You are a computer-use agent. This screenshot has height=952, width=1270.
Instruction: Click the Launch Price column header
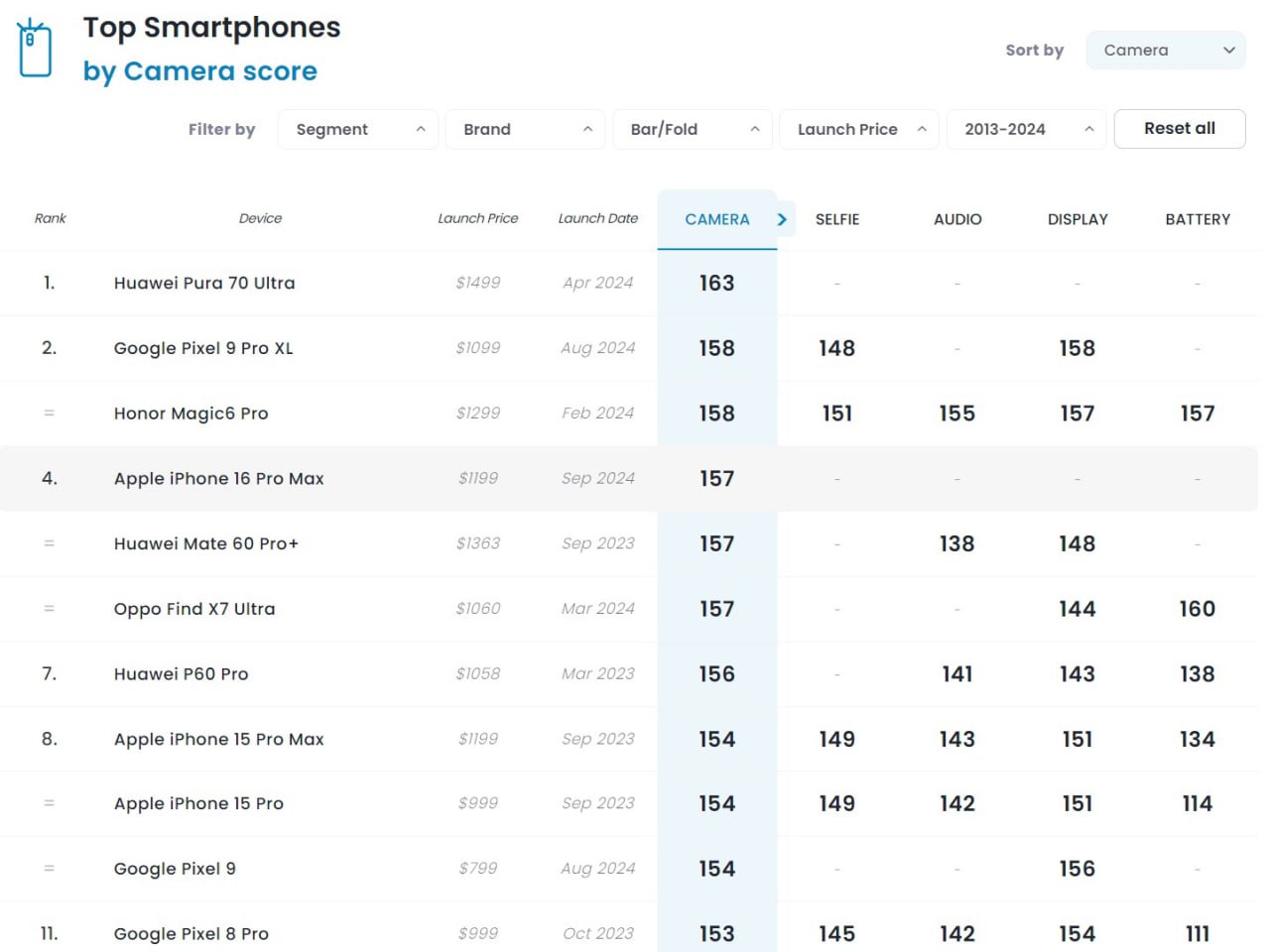point(478,218)
